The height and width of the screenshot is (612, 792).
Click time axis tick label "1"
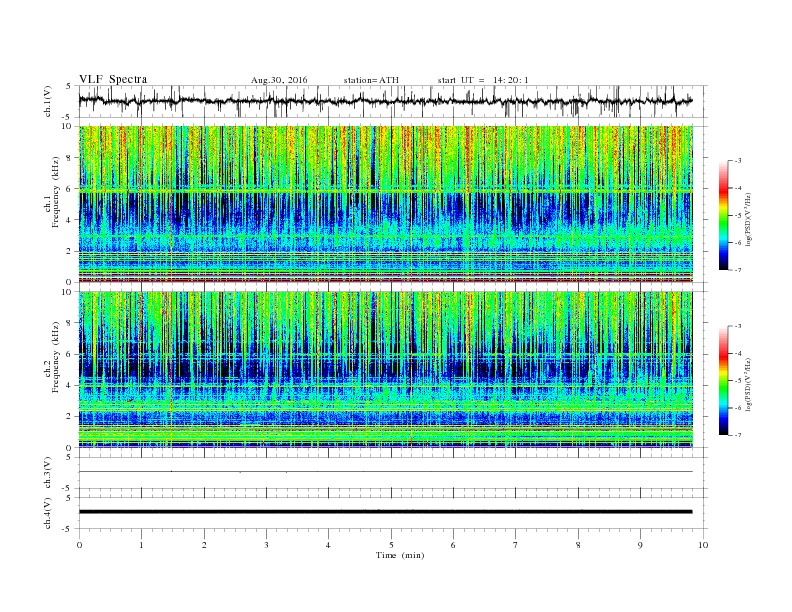pyautogui.click(x=141, y=545)
